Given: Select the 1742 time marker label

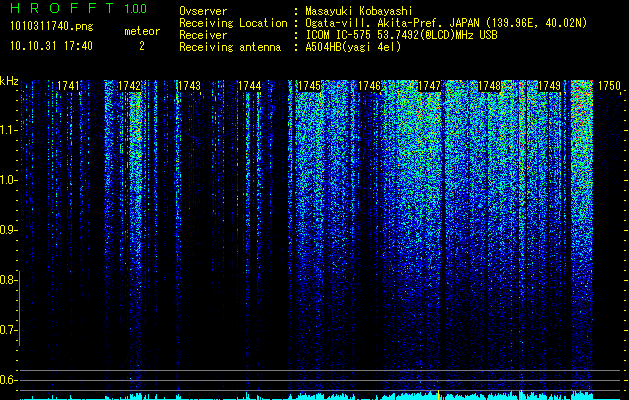Looking at the screenshot, I should pyautogui.click(x=129, y=86).
